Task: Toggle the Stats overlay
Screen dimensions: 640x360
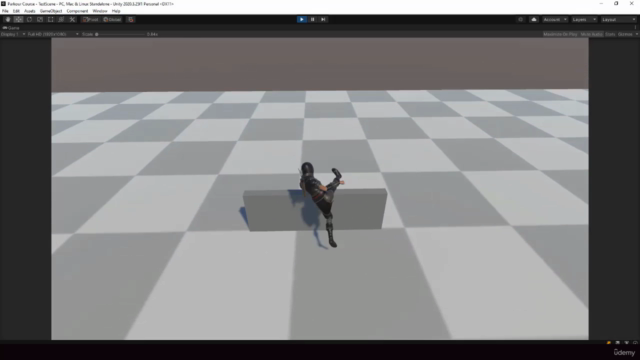Action: coord(610,34)
